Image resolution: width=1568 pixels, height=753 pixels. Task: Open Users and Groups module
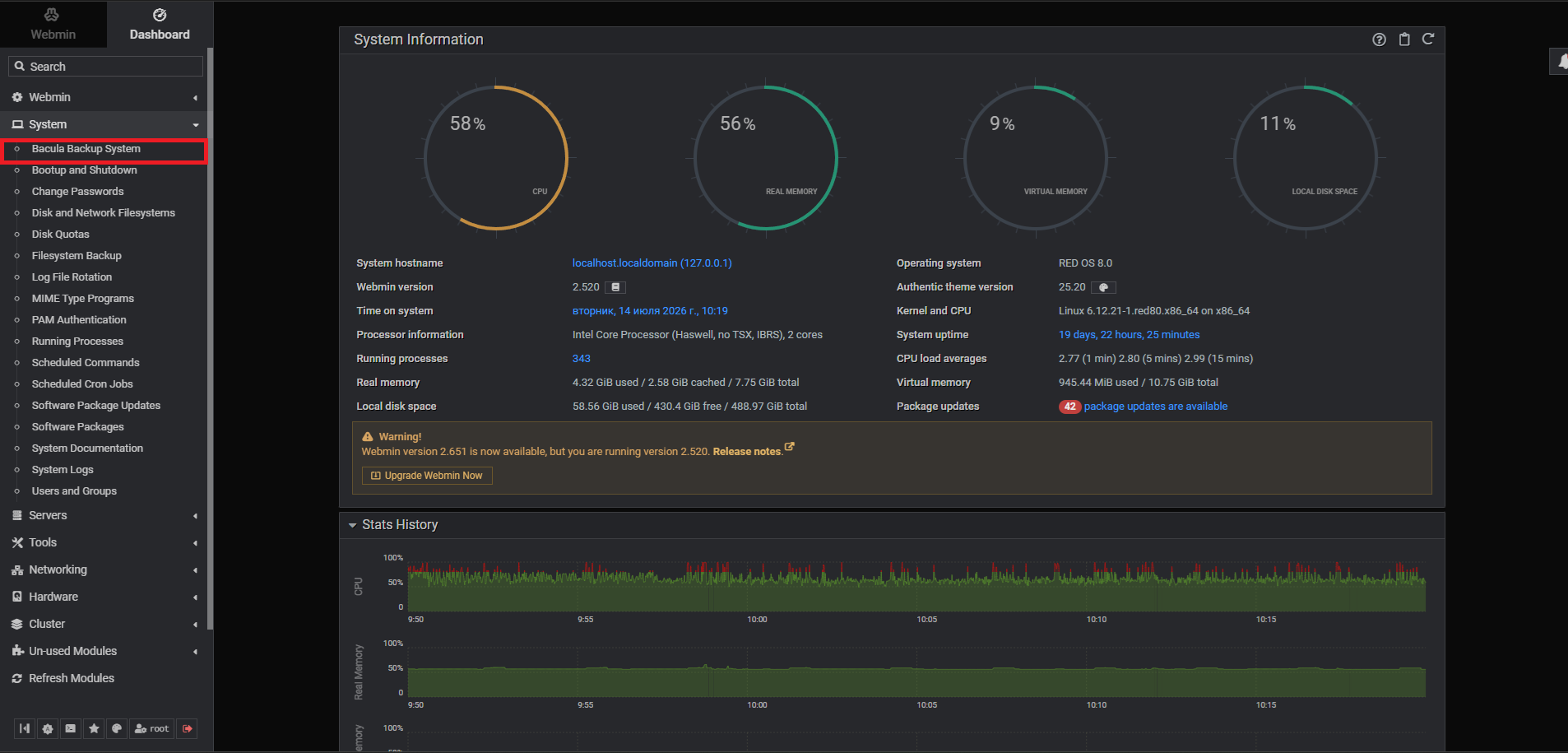click(x=74, y=491)
